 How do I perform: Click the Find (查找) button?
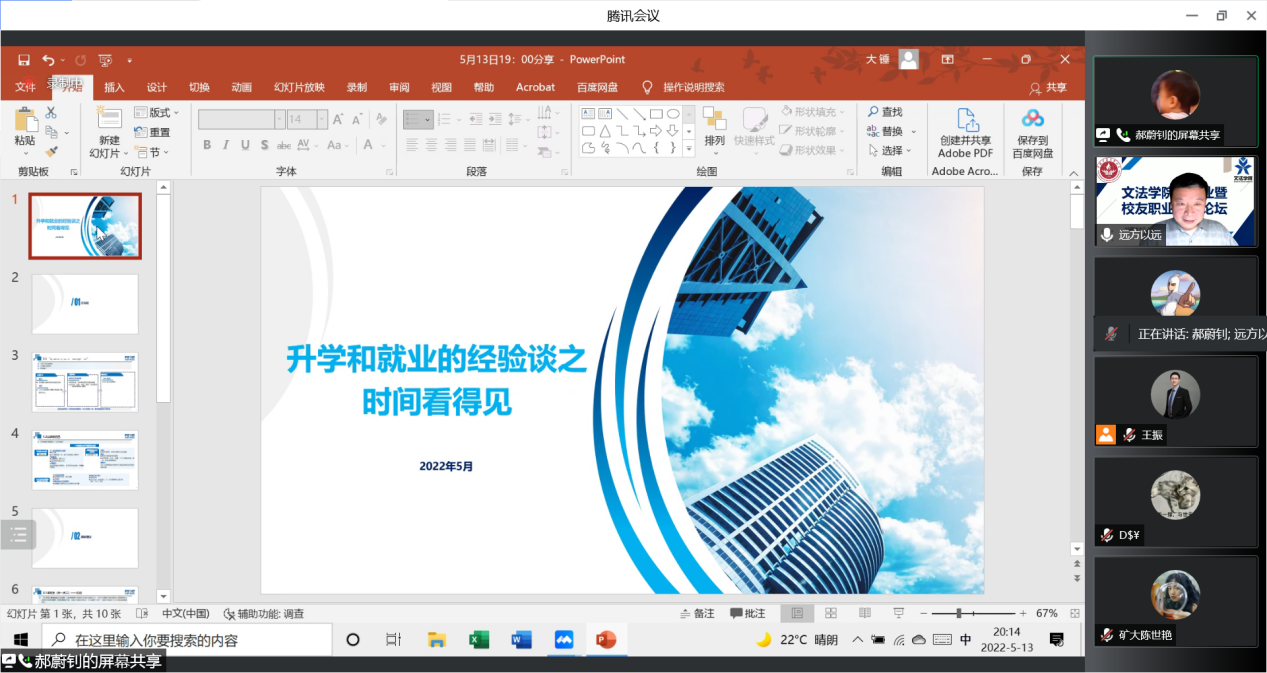[x=885, y=112]
